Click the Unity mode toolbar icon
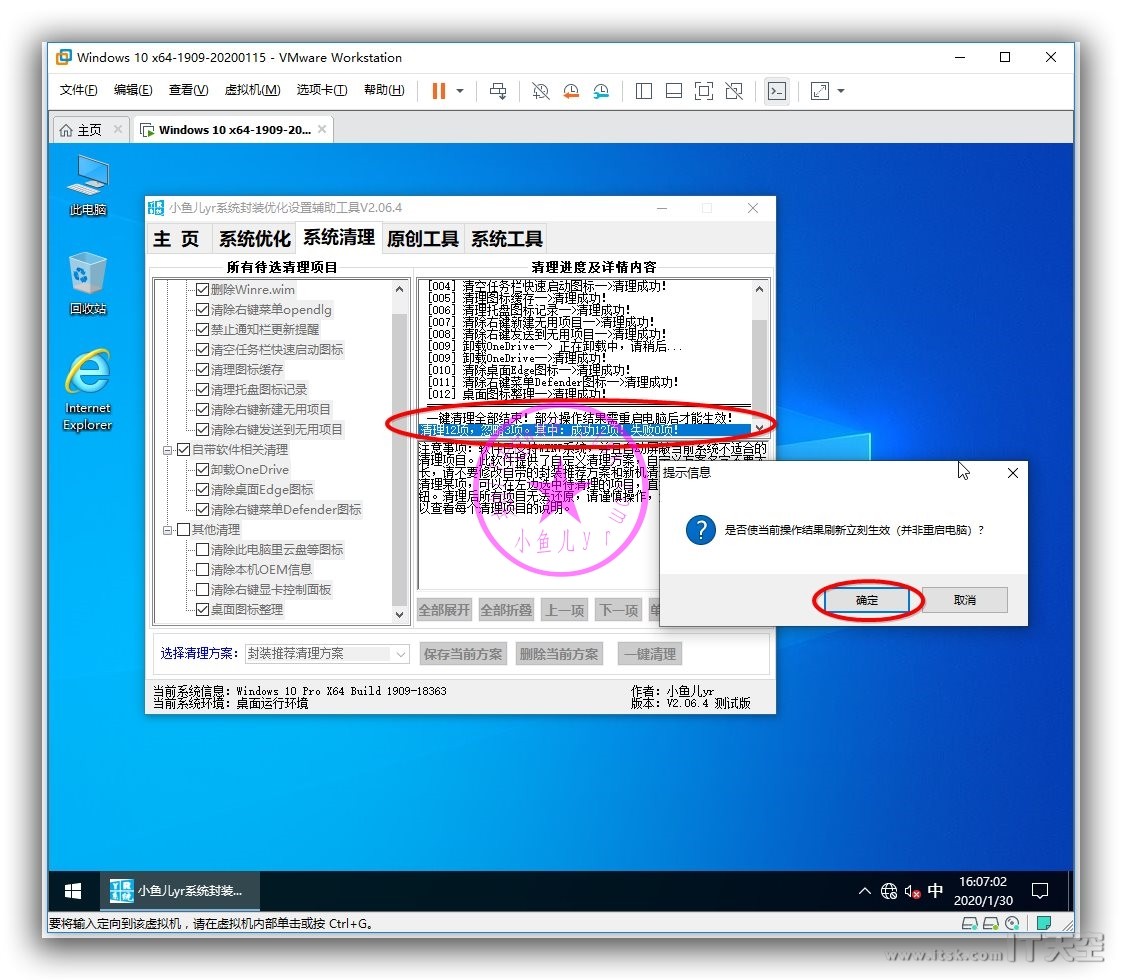The width and height of the screenshot is (1122, 980). [x=734, y=91]
